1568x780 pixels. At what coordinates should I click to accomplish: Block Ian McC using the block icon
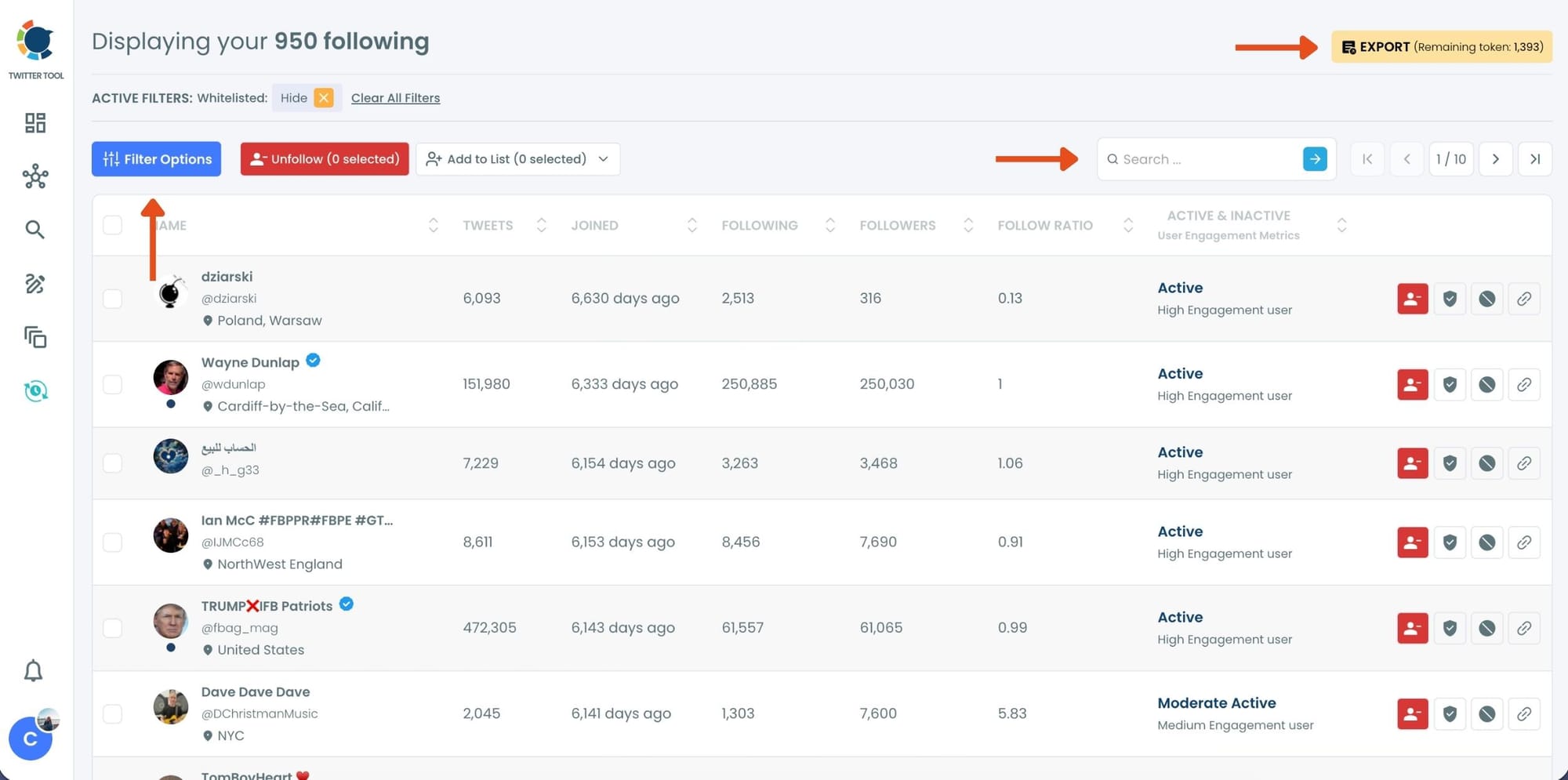coord(1486,542)
